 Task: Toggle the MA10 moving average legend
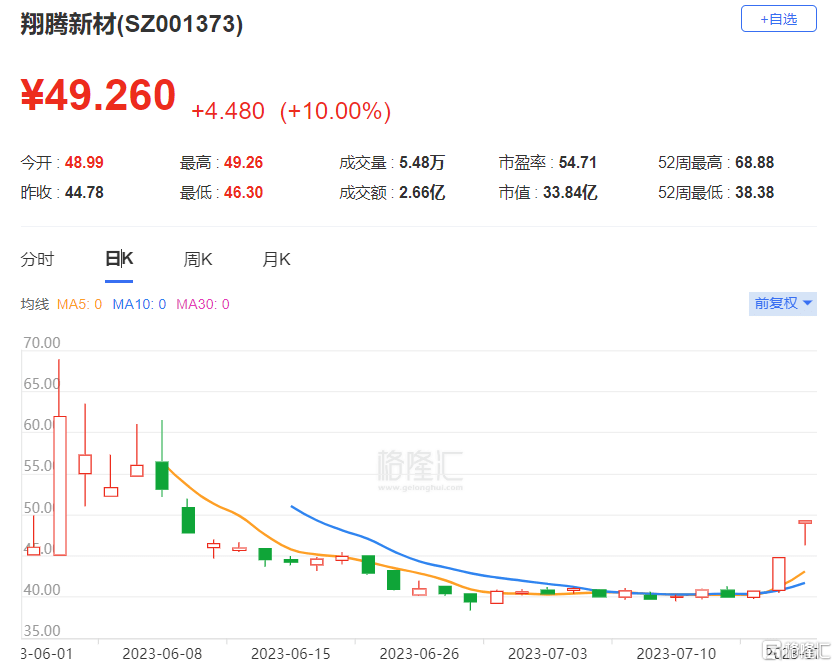[139, 304]
